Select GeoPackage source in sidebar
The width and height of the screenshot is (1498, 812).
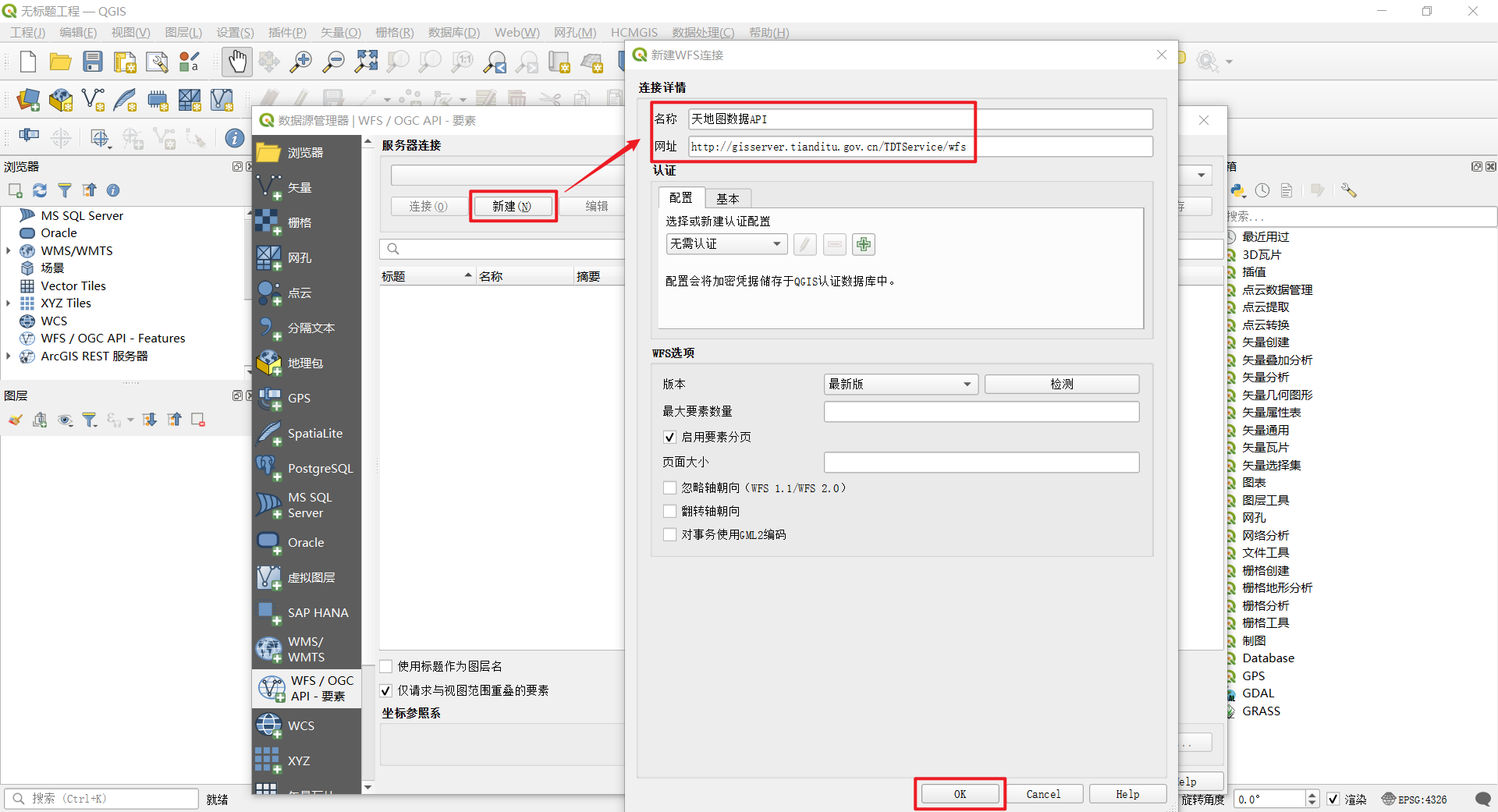point(307,363)
